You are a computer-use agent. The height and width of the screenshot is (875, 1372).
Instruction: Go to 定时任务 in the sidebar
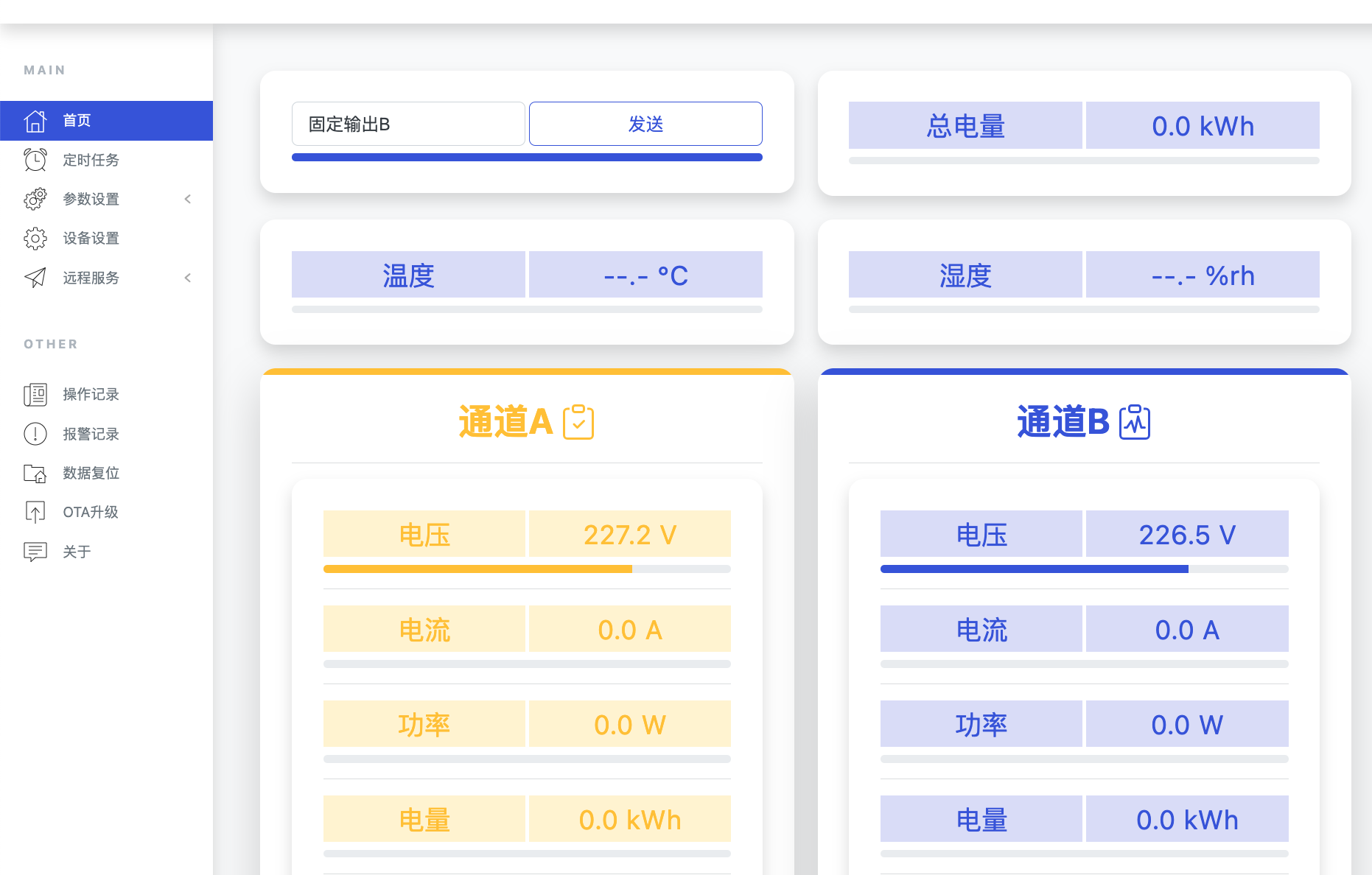pyautogui.click(x=106, y=160)
